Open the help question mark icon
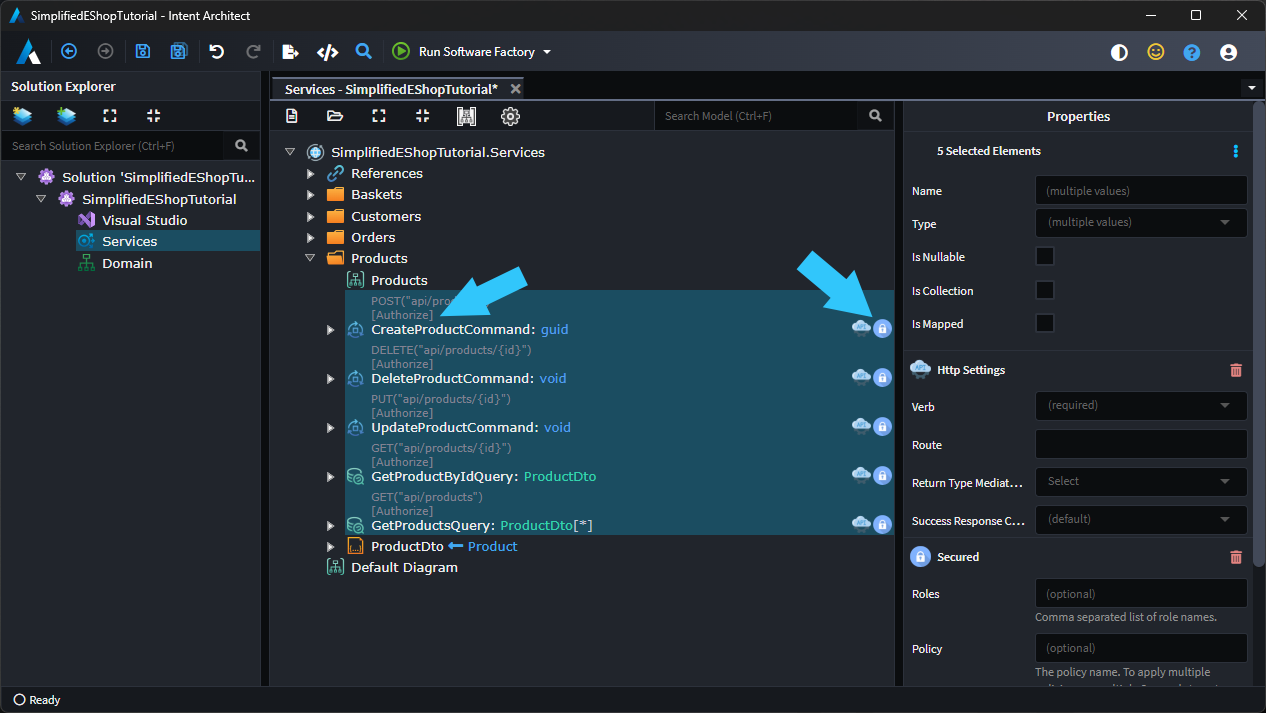 click(x=1192, y=52)
